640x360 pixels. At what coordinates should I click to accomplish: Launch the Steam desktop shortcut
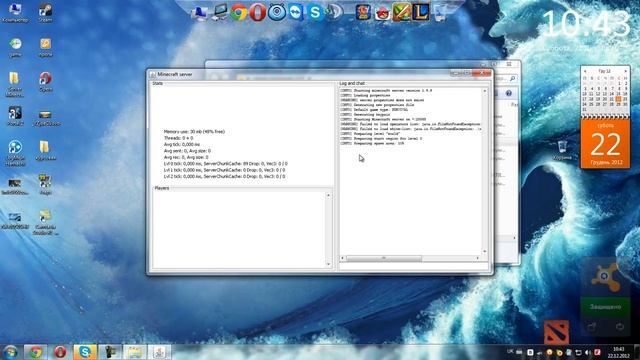coord(45,12)
